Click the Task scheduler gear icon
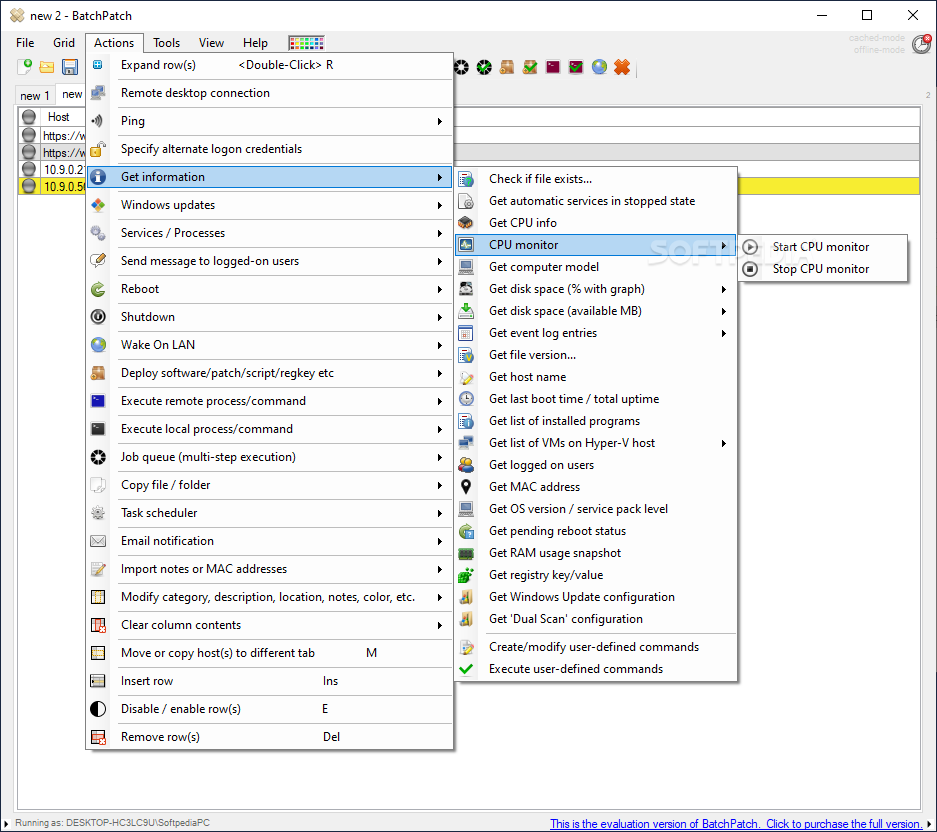Viewport: 937px width, 832px height. click(98, 513)
